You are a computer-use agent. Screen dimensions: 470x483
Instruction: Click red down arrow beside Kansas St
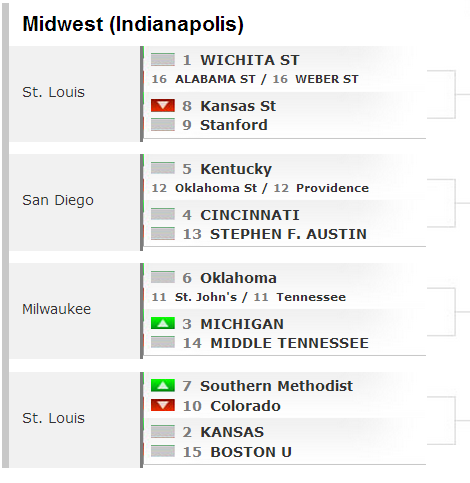coord(163,106)
